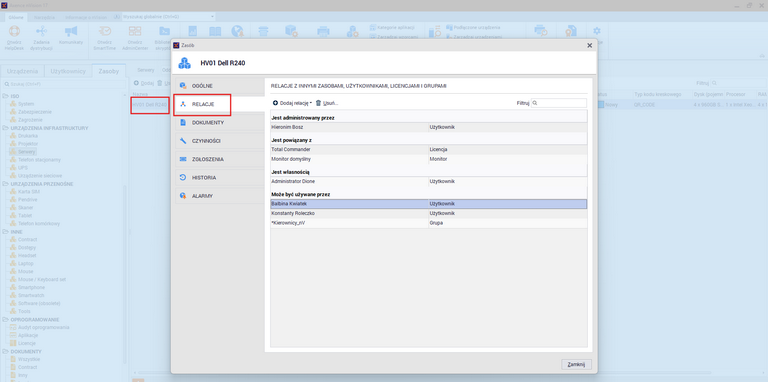The image size is (768, 382).
Task: Click Zadania dystrybucji in the main ribbon
Action: tap(41, 38)
